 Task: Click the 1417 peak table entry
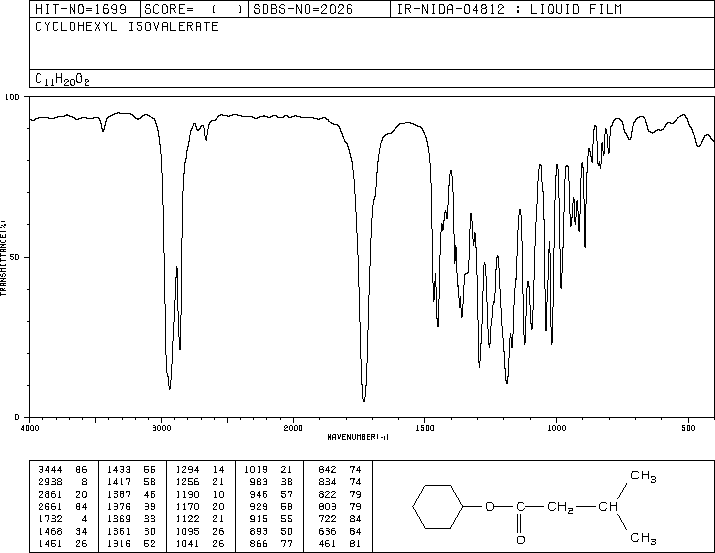point(131,481)
